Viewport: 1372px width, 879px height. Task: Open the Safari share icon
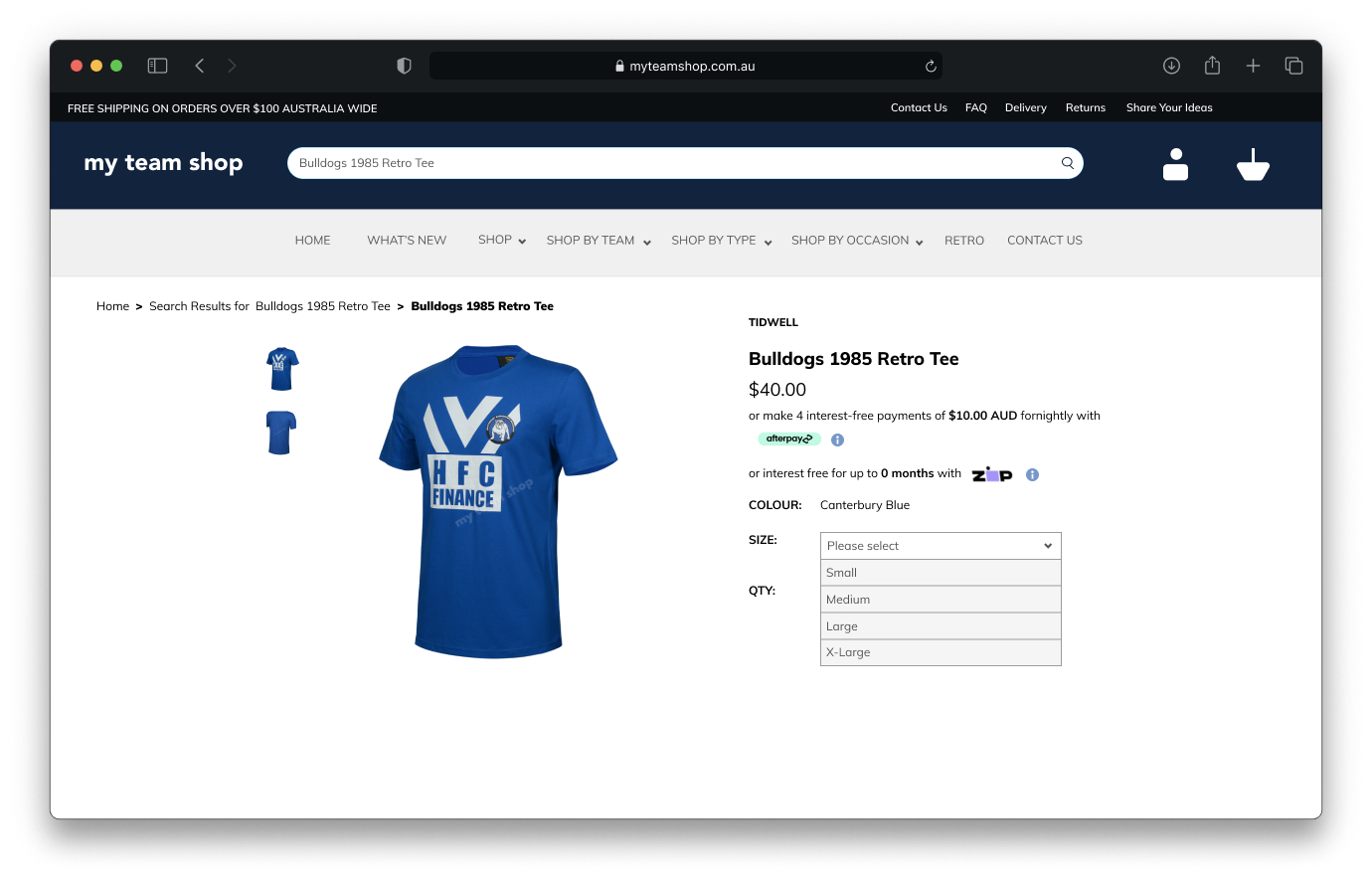(x=1212, y=66)
